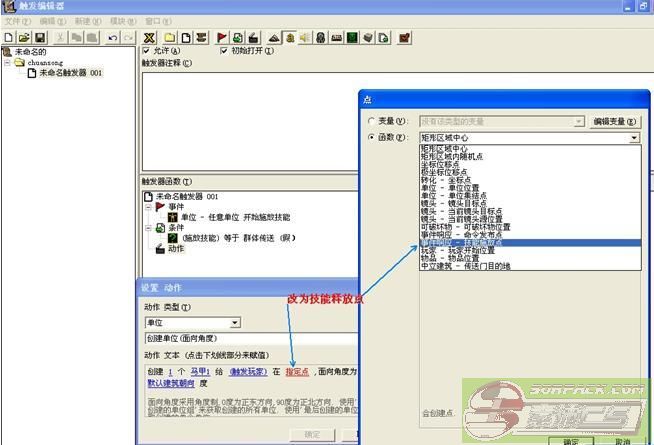Viewport: 654px width, 445px height.
Task: Open the 函数 dropdown showing 矩形区域中心
Action: pyautogui.click(x=634, y=138)
